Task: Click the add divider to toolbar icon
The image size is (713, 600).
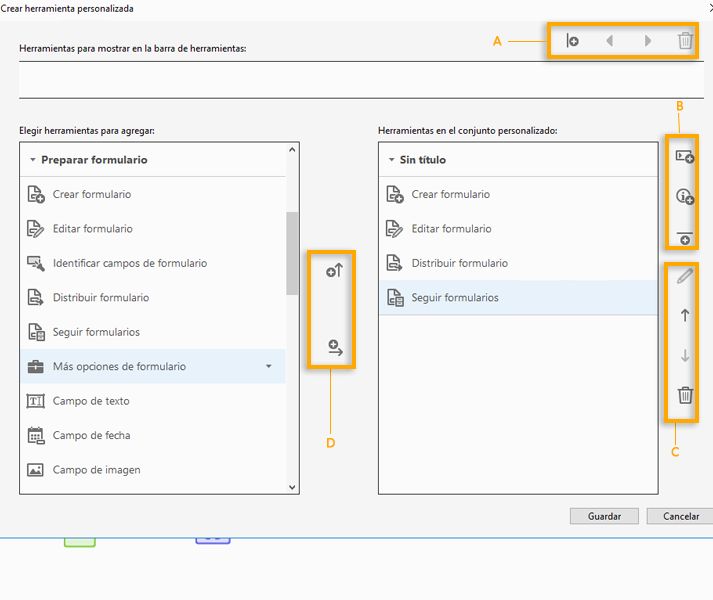Action: pyautogui.click(x=572, y=41)
